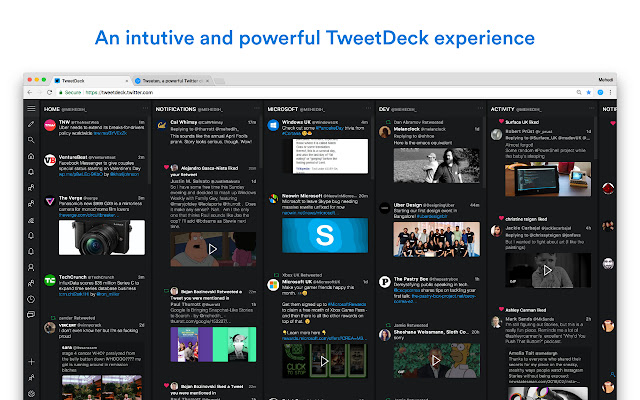Click the Cal Whitney name in Notifications

point(184,122)
